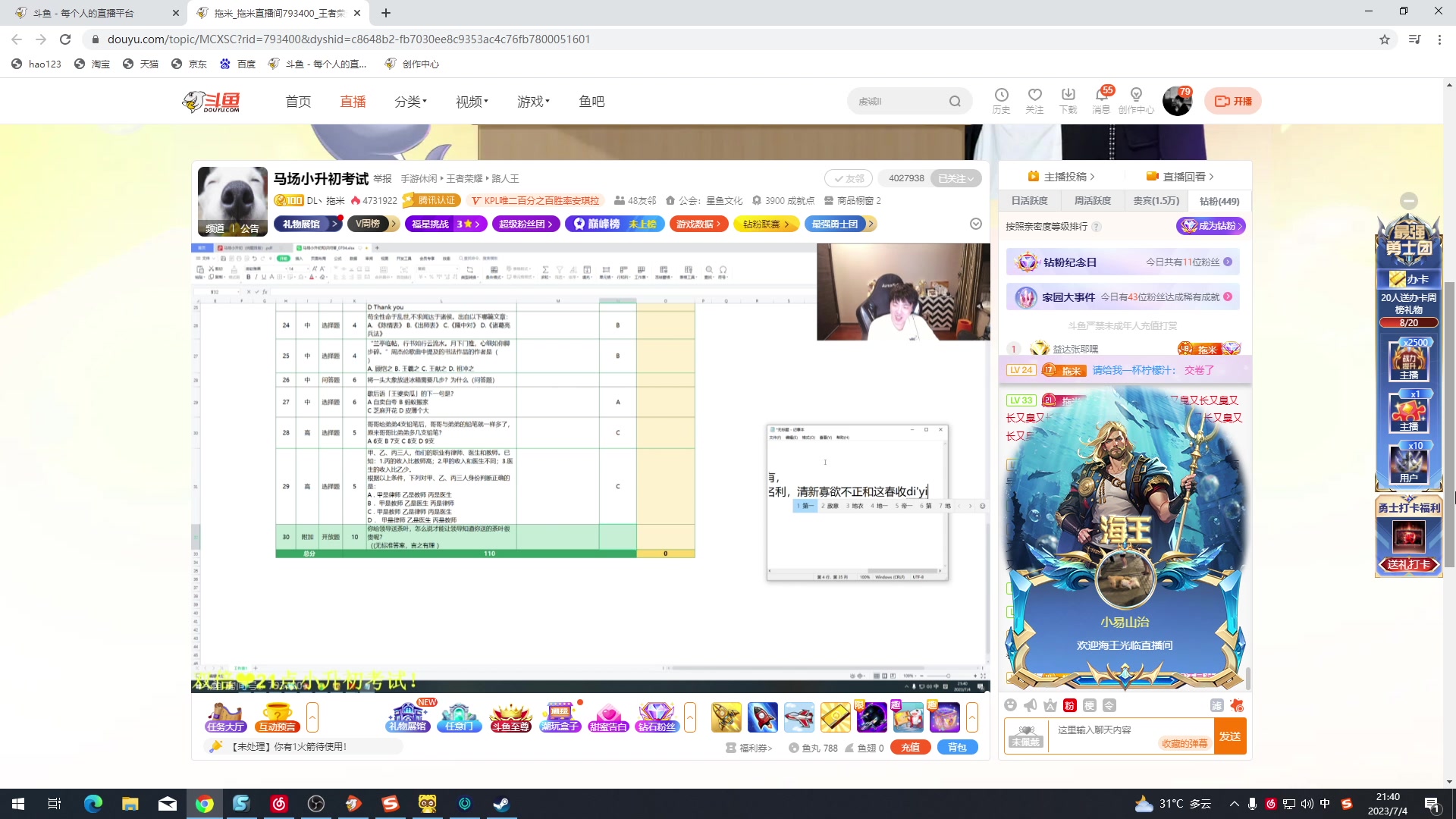Click the 举报 report link
Image resolution: width=1456 pixels, height=819 pixels.
tap(382, 179)
